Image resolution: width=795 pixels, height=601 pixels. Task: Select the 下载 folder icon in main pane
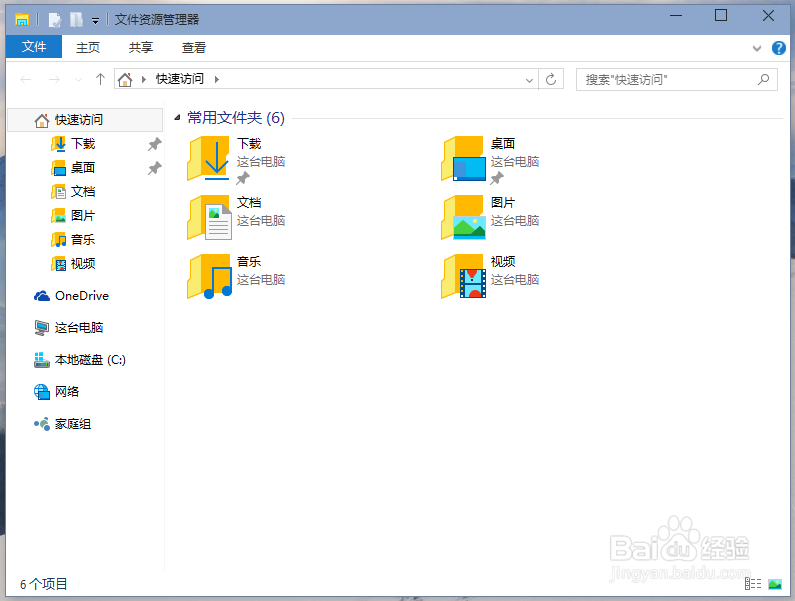coord(209,158)
